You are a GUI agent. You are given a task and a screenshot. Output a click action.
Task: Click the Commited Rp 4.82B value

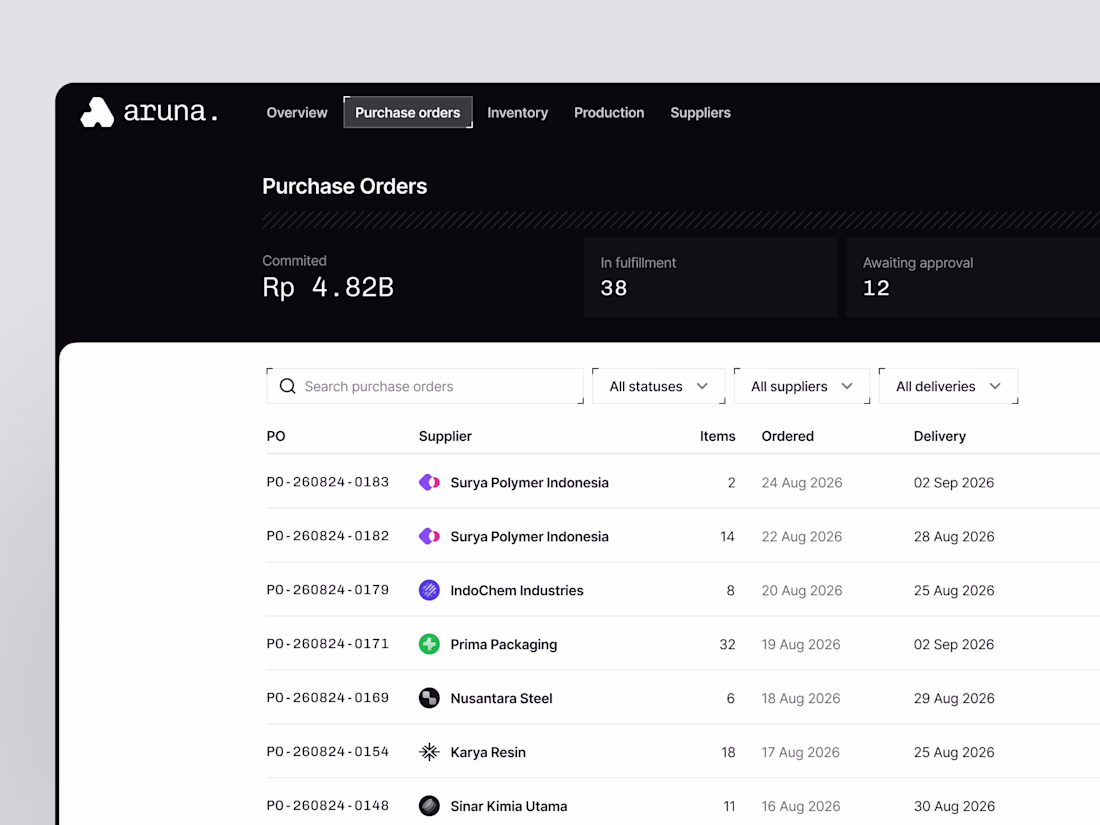point(328,288)
